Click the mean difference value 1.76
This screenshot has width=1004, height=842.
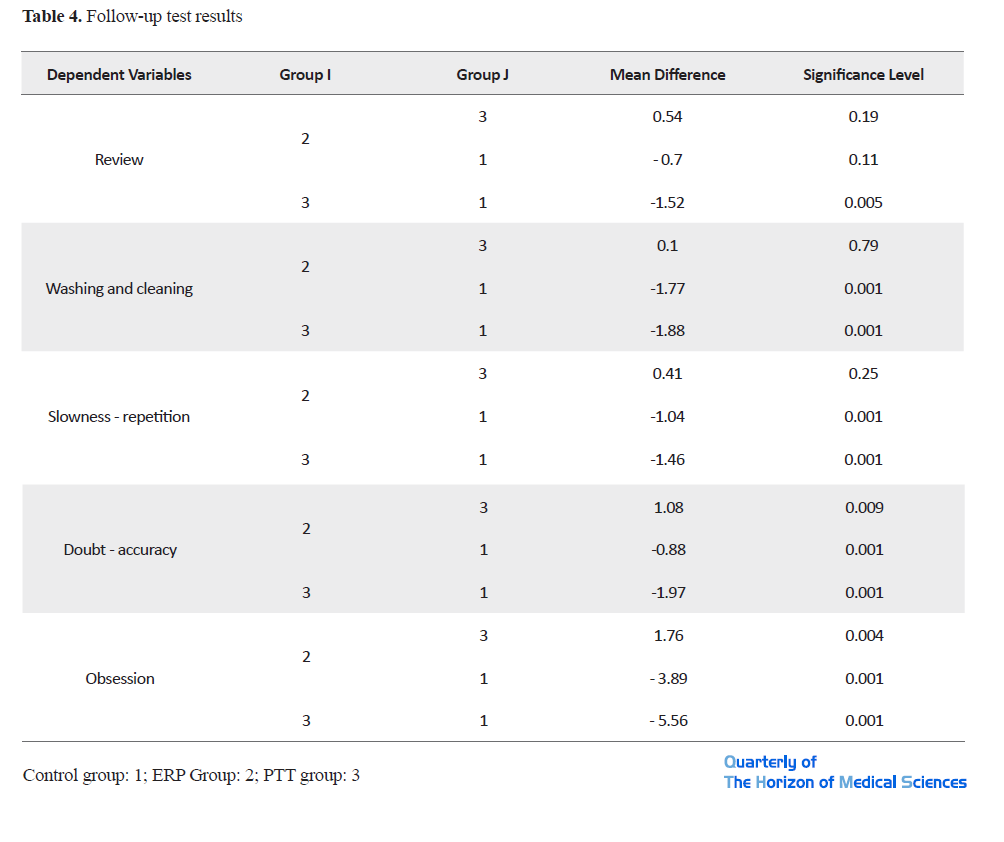click(668, 636)
